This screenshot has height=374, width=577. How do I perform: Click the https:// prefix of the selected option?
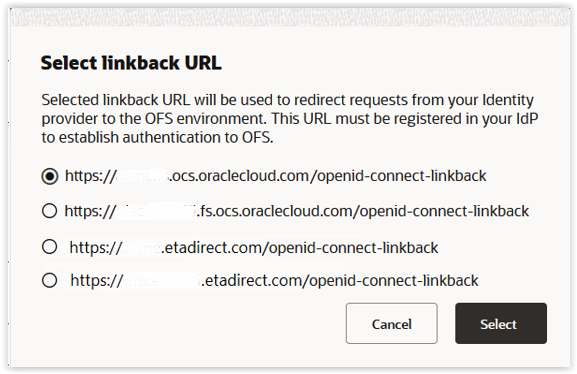click(90, 176)
